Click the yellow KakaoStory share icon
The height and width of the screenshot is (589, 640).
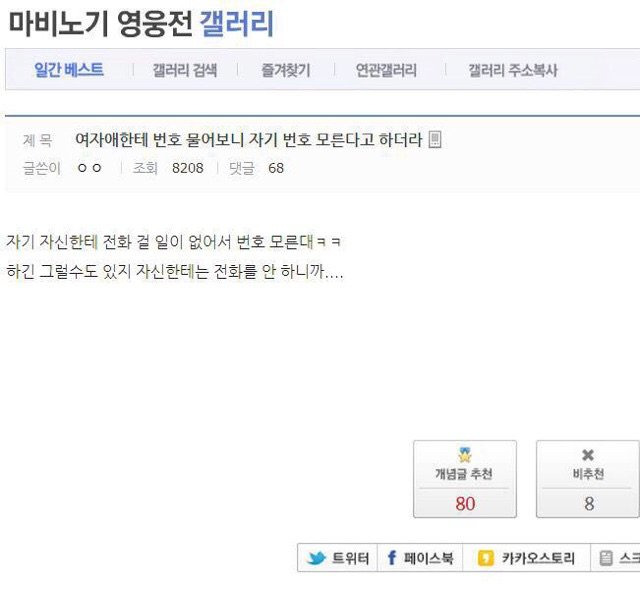tap(486, 559)
